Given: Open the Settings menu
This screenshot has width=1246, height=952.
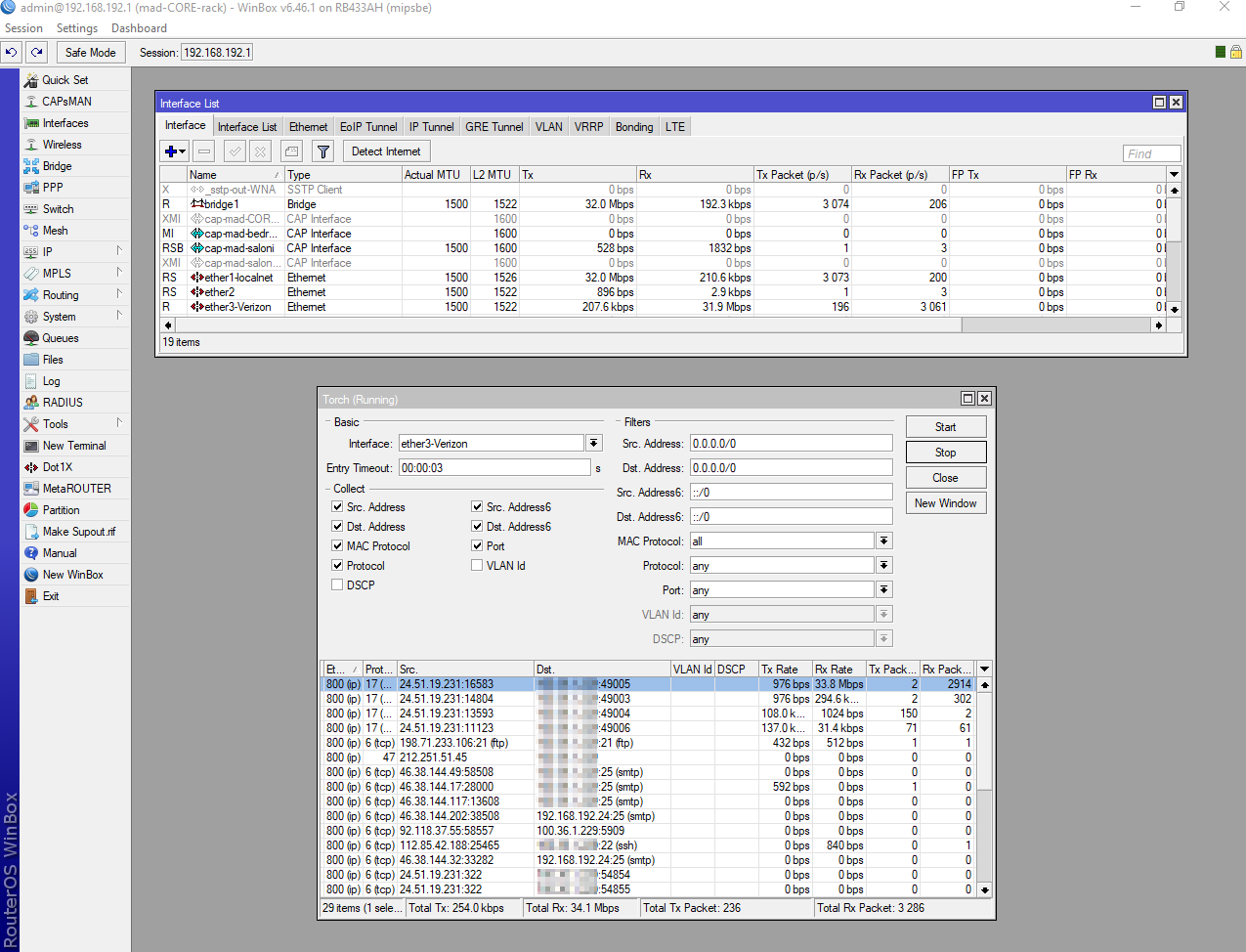Looking at the screenshot, I should point(77,28).
